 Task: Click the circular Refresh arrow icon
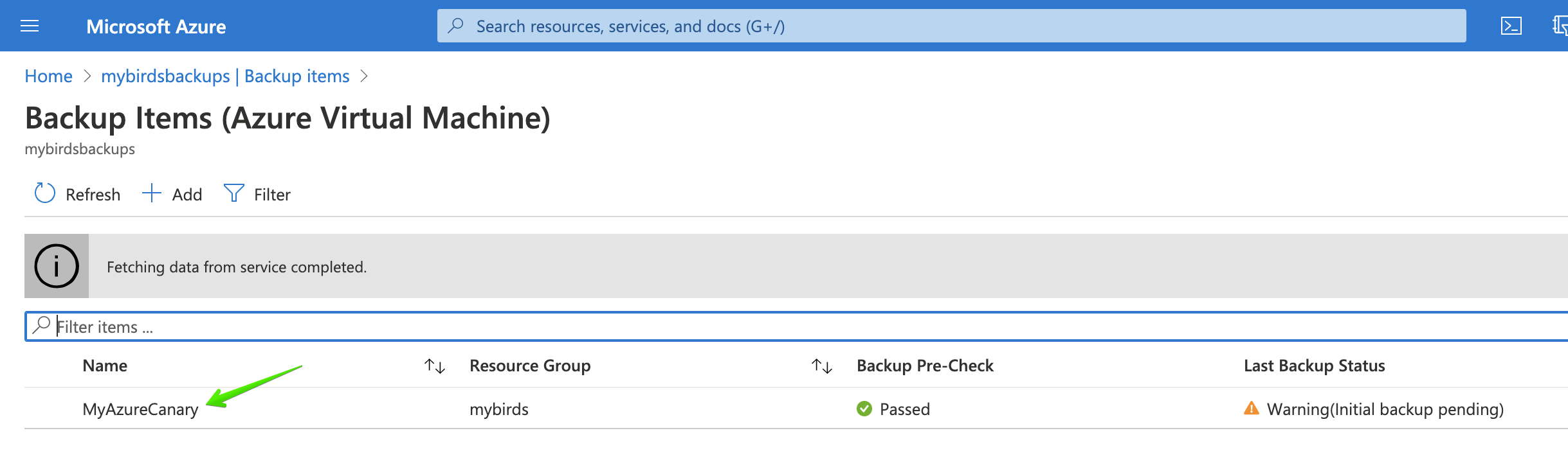[45, 193]
